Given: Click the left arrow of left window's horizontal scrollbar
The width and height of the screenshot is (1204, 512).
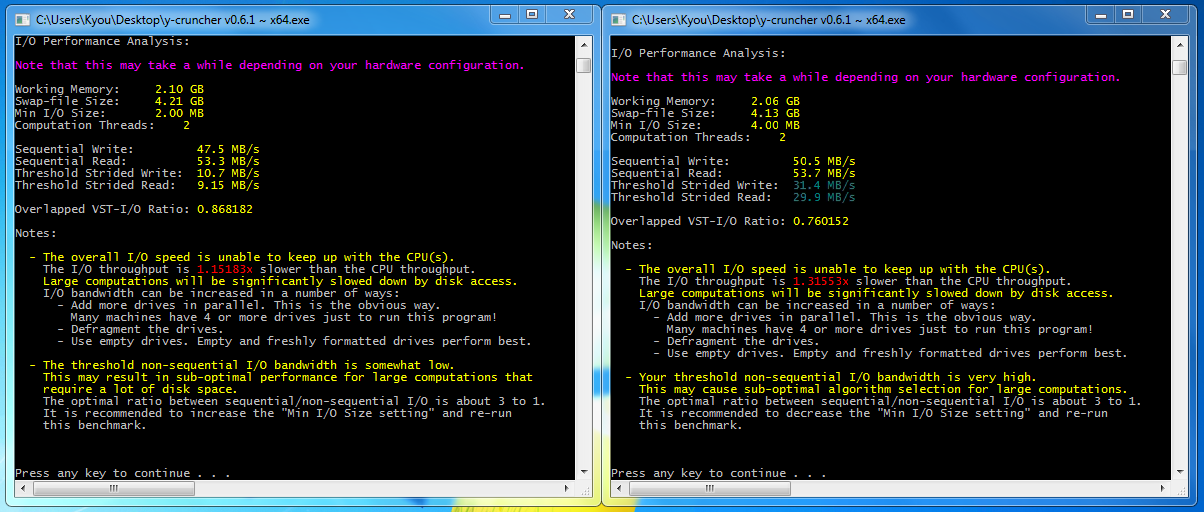Looking at the screenshot, I should click(22, 489).
